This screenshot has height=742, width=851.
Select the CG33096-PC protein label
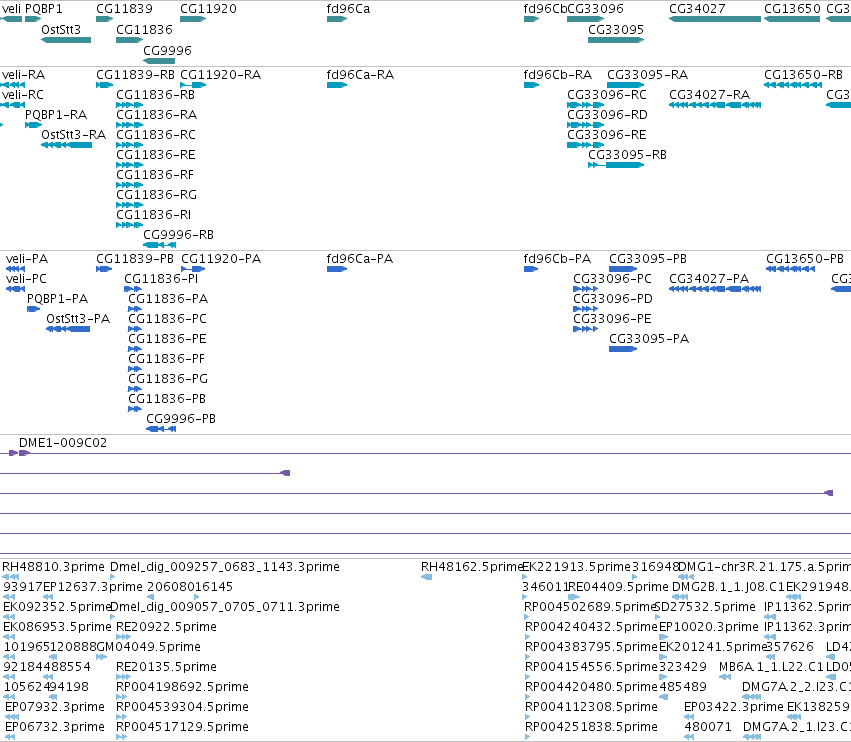tap(612, 279)
